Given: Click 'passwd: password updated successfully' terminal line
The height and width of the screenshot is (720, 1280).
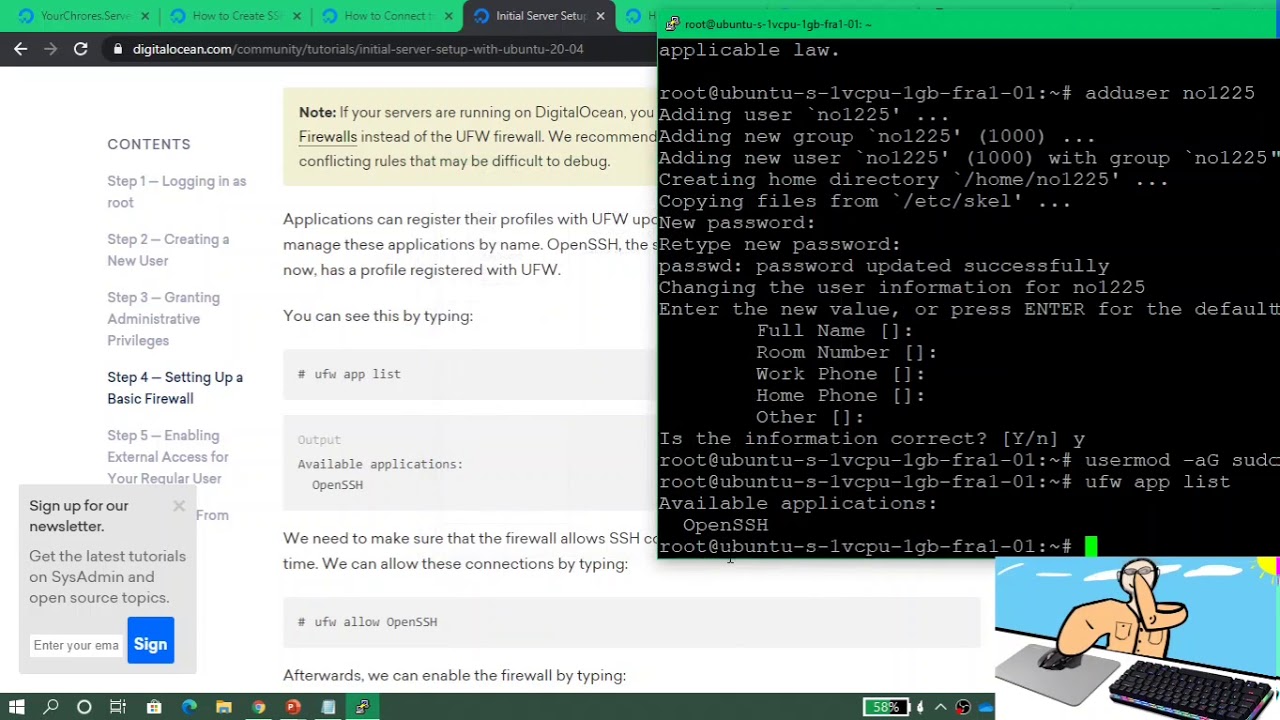Looking at the screenshot, I should click(884, 266).
